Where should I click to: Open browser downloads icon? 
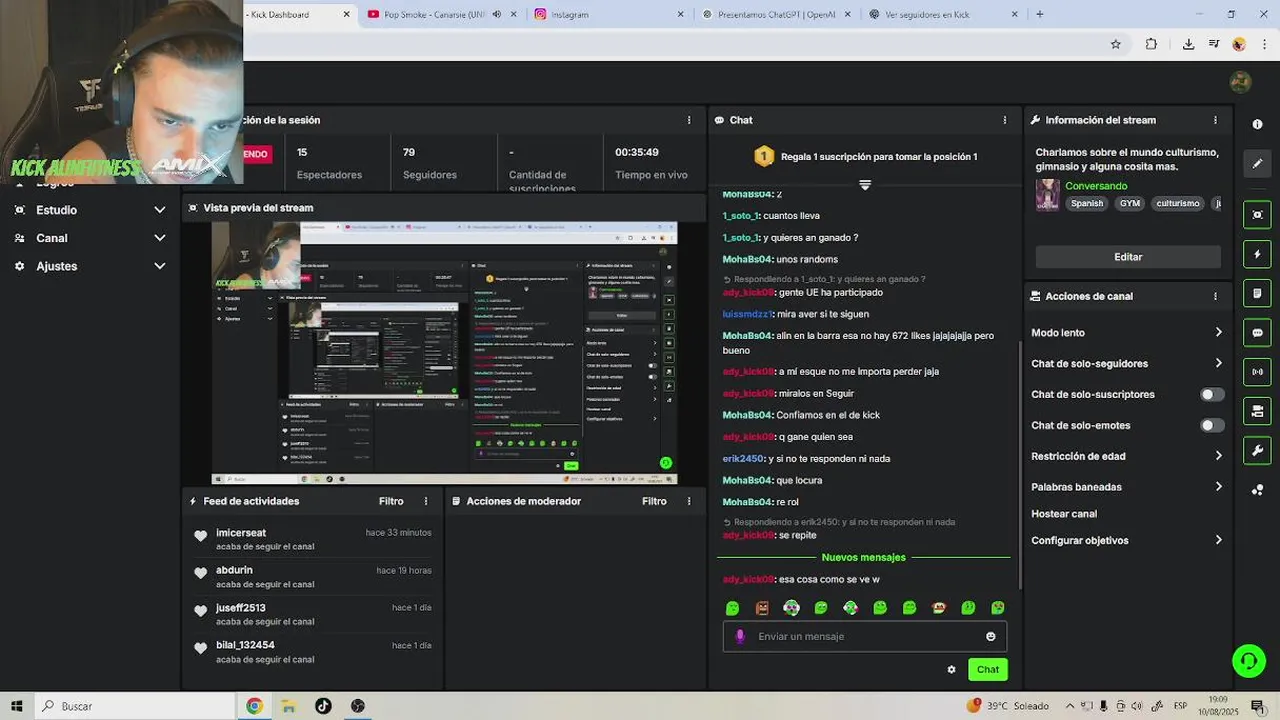(x=1188, y=44)
